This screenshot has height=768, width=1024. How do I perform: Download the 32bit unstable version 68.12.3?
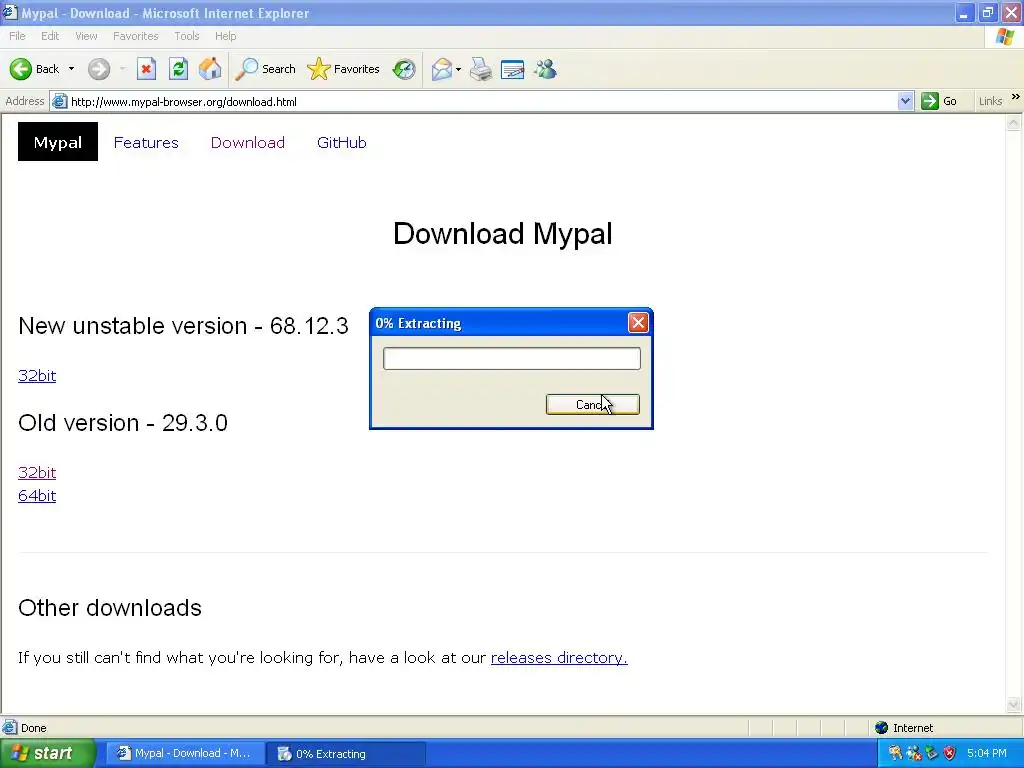(37, 376)
